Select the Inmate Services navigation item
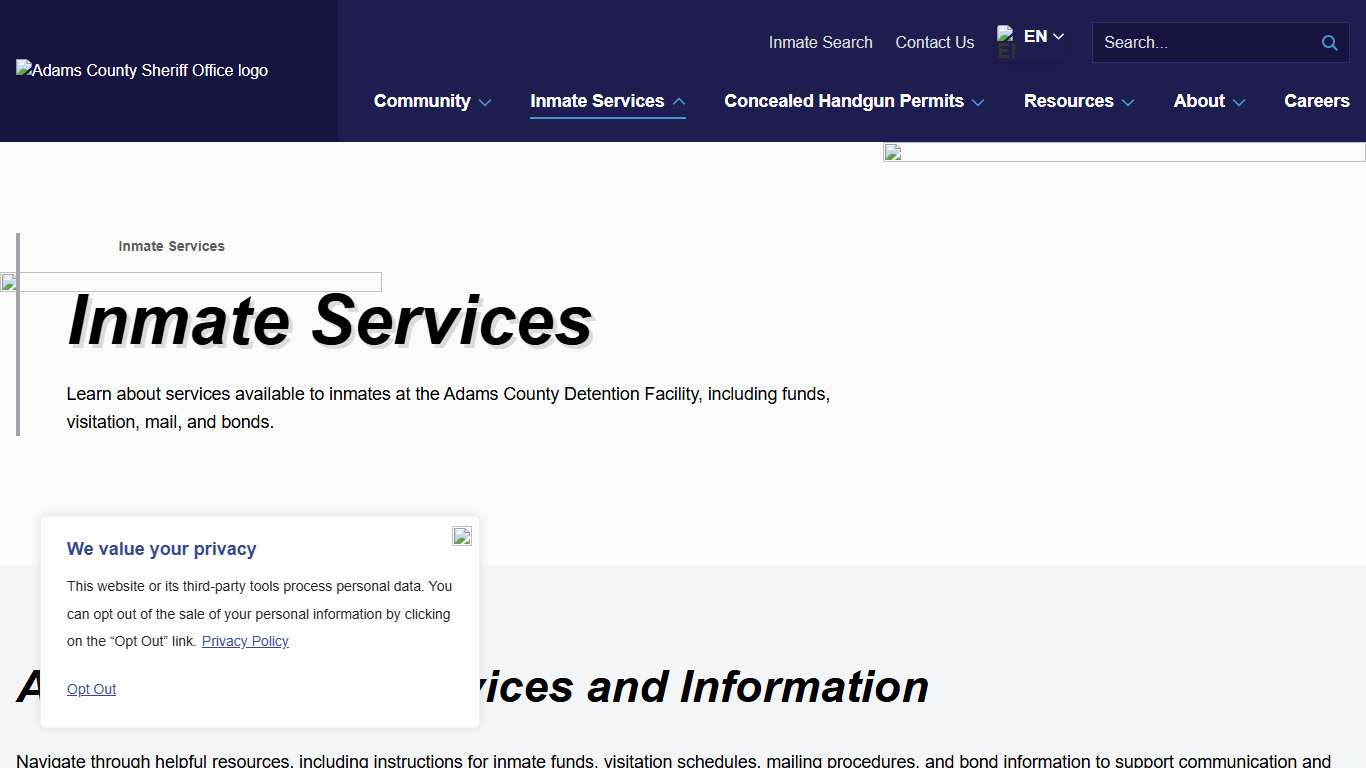Image resolution: width=1366 pixels, height=768 pixels. click(597, 101)
